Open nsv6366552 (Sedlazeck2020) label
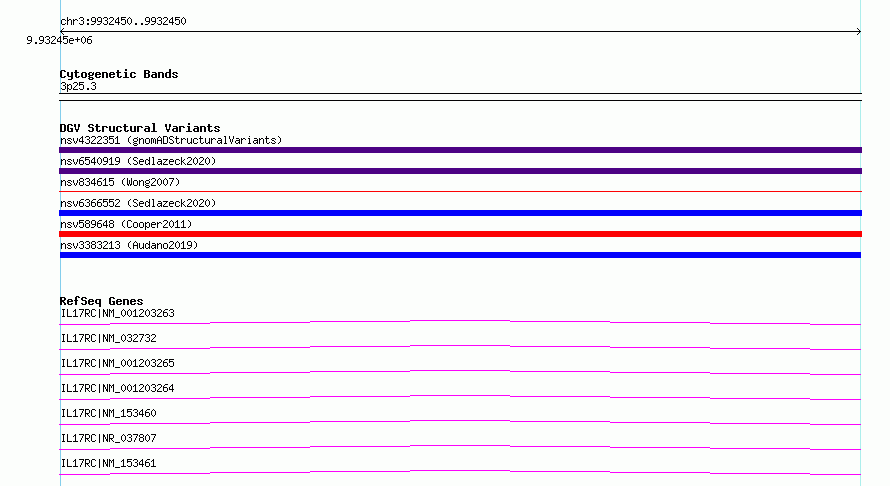 pyautogui.click(x=138, y=203)
